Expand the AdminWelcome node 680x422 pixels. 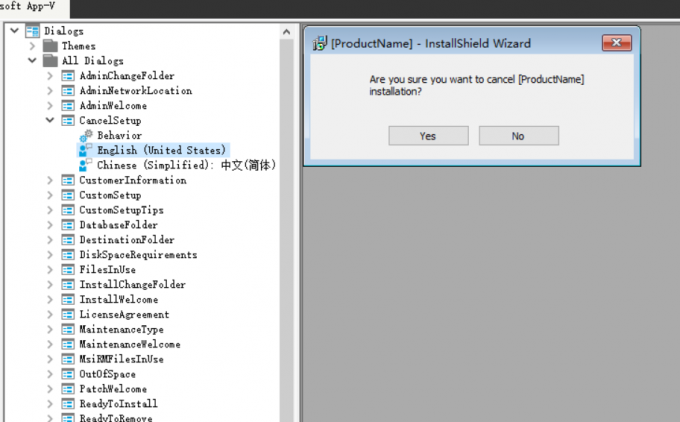point(50,105)
